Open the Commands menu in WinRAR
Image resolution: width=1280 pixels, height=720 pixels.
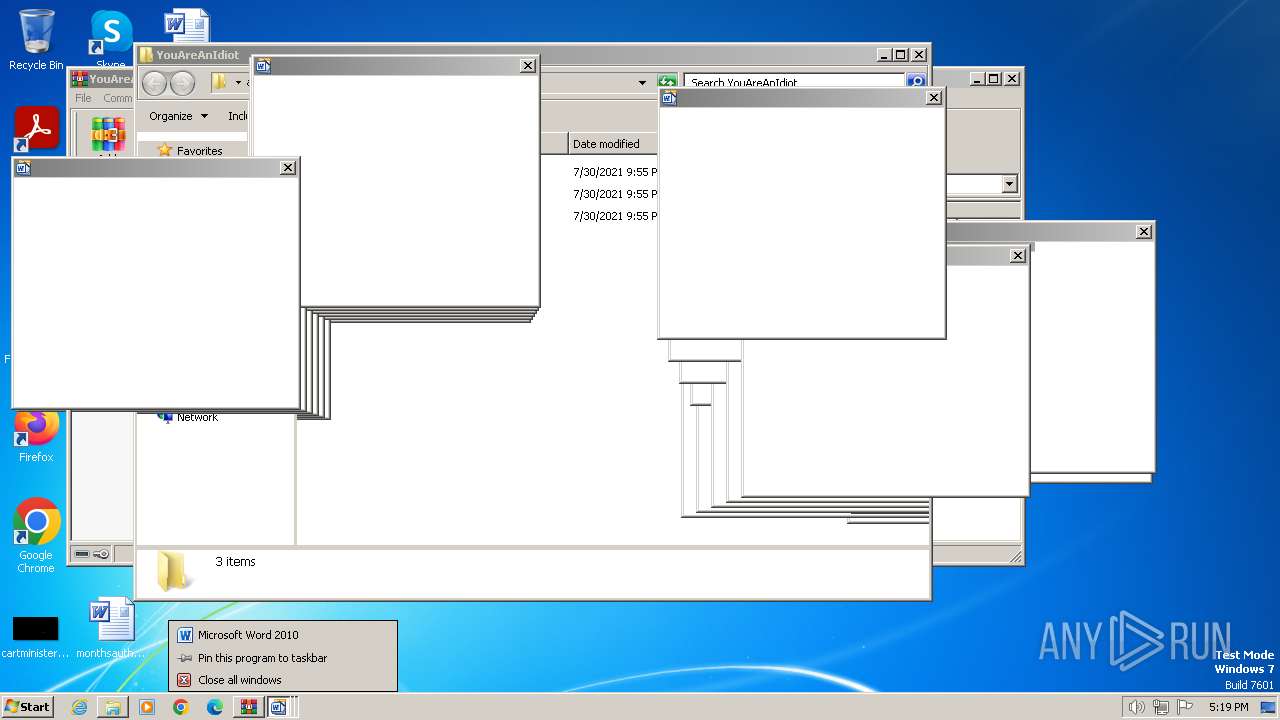coord(117,98)
